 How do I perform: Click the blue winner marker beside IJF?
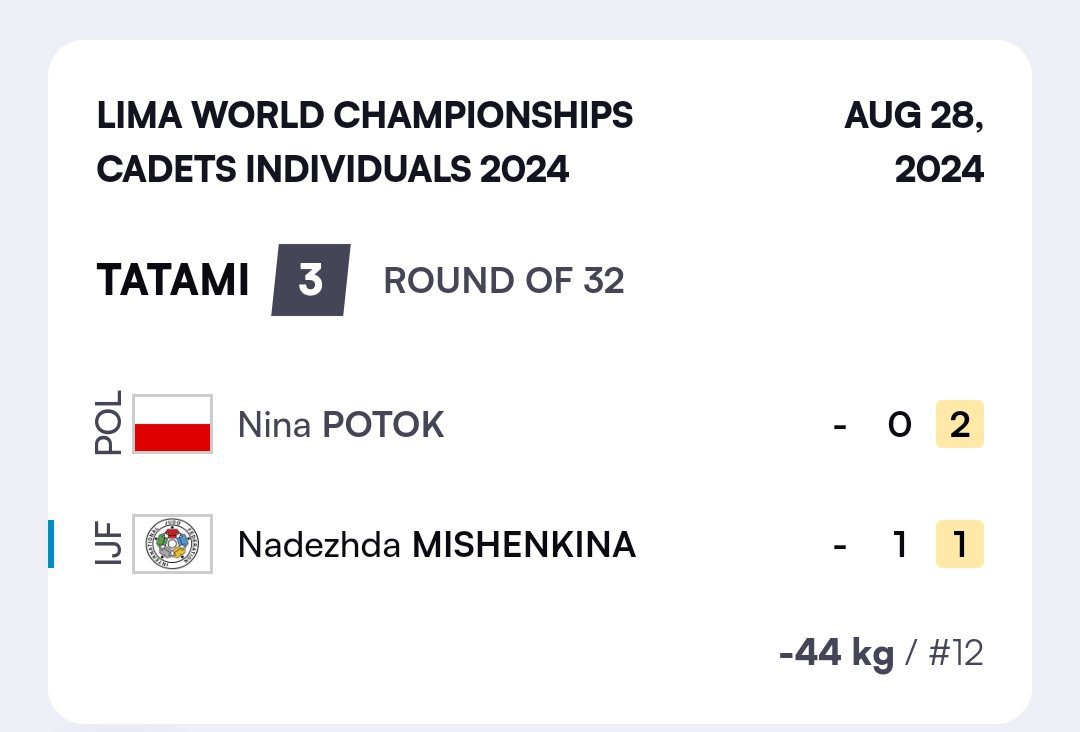pyautogui.click(x=51, y=544)
